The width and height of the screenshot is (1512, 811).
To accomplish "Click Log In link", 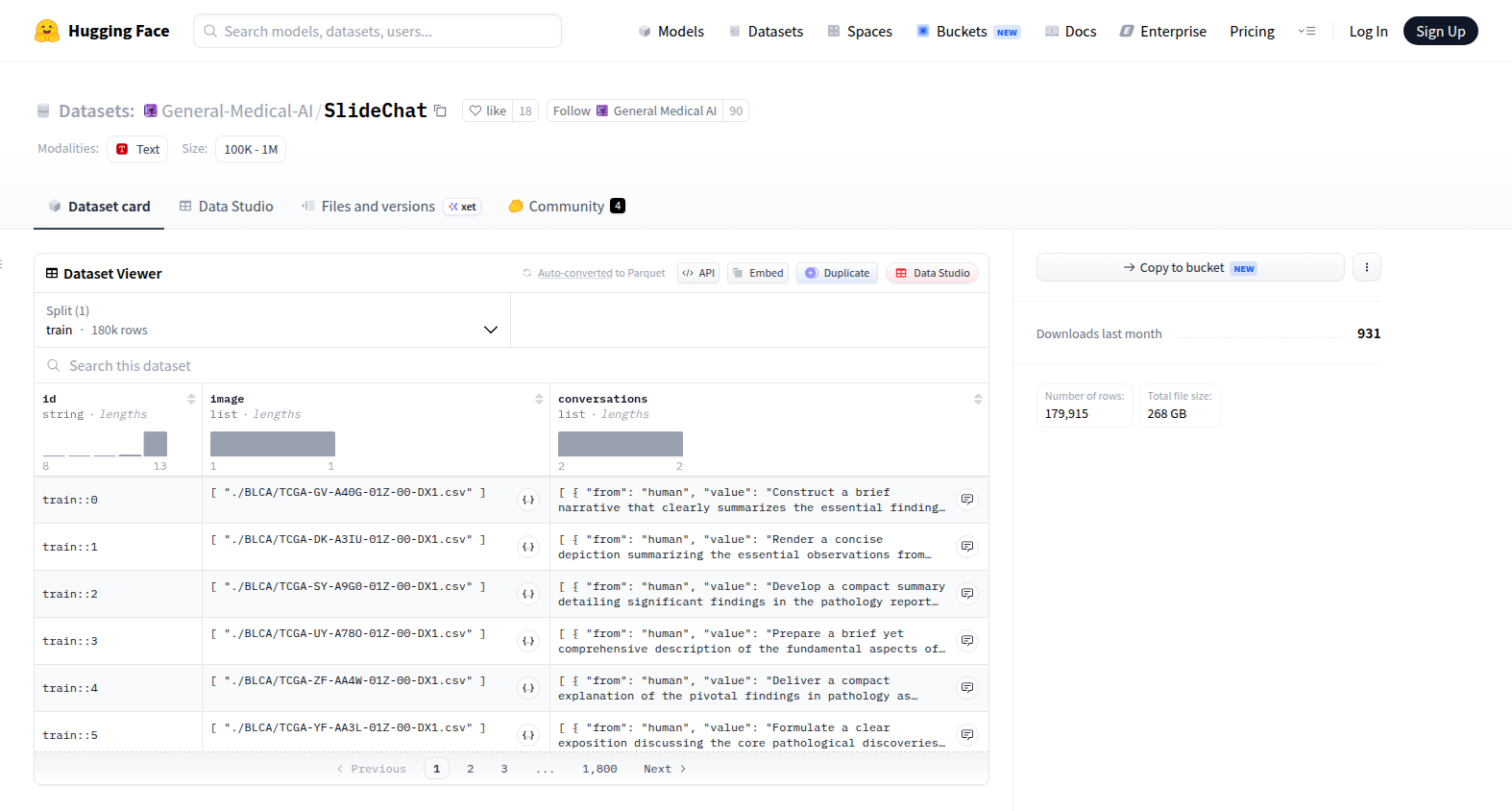I will click(1368, 31).
